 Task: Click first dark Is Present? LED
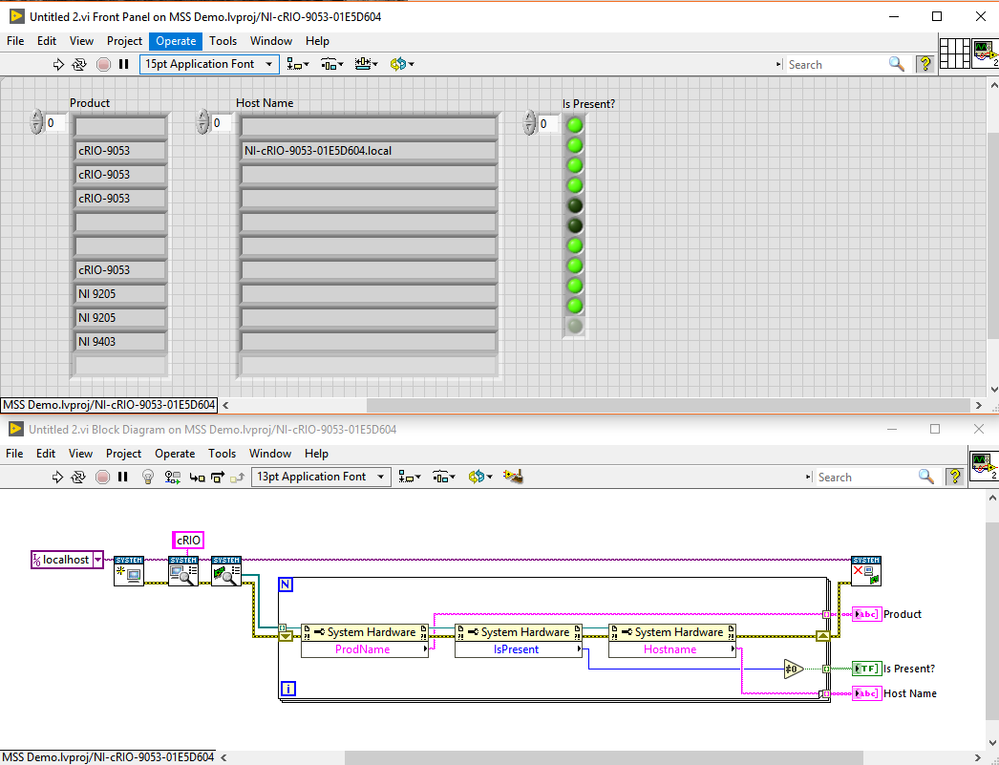[575, 206]
